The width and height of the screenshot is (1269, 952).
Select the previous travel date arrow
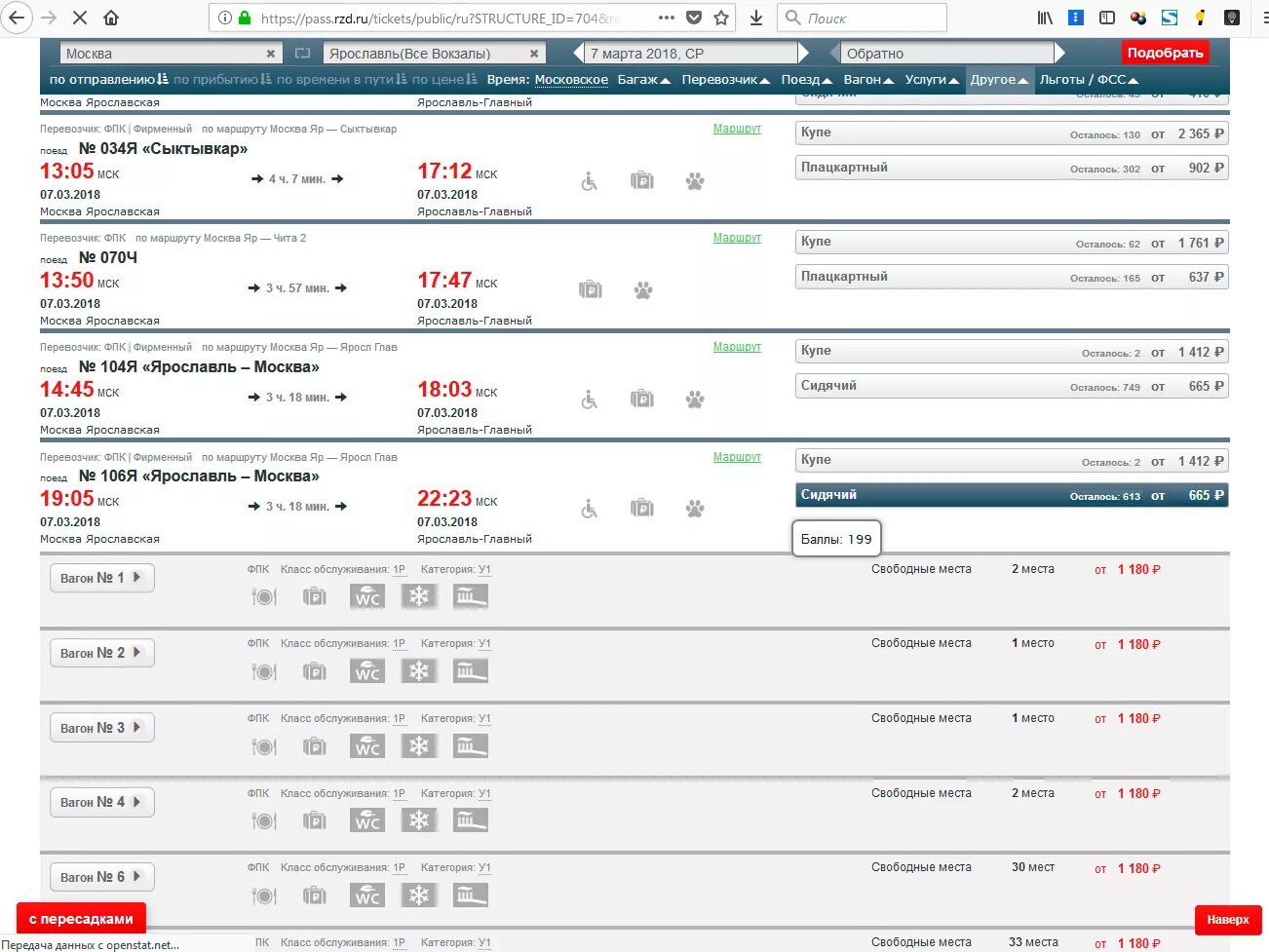(577, 54)
